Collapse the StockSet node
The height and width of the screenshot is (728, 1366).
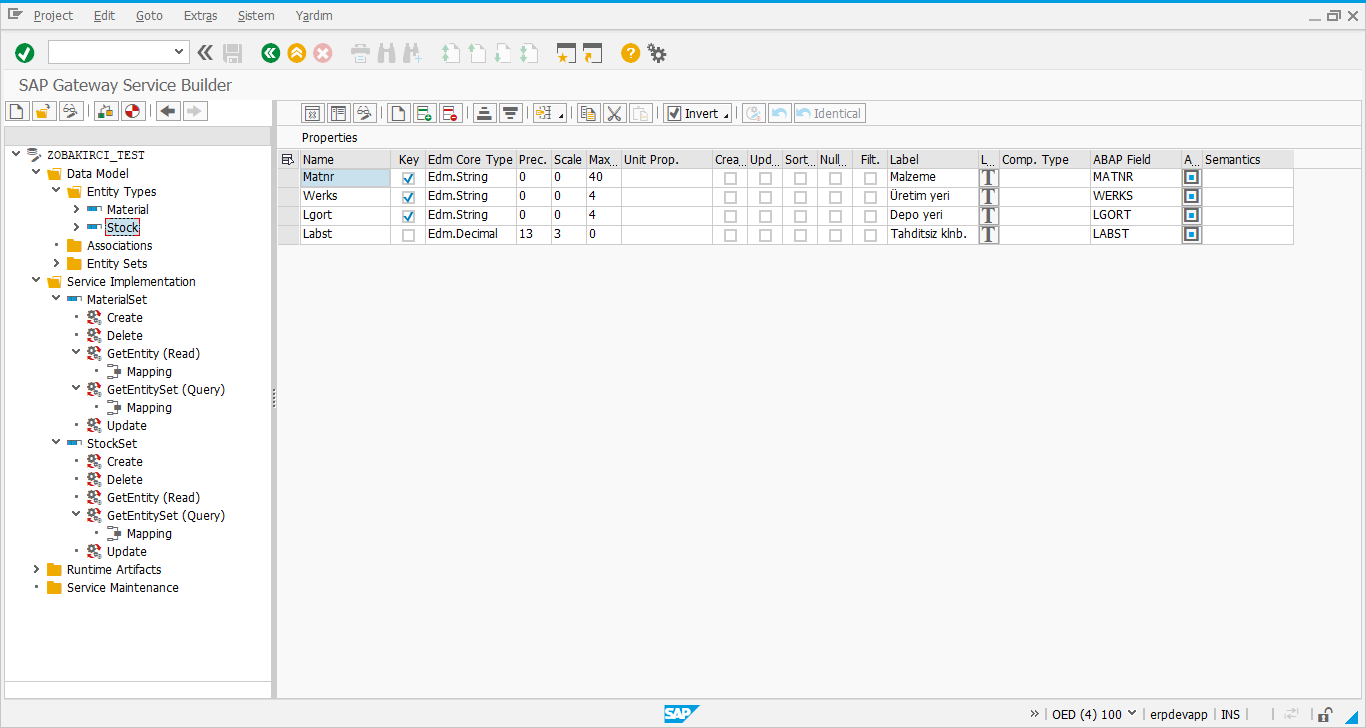56,443
